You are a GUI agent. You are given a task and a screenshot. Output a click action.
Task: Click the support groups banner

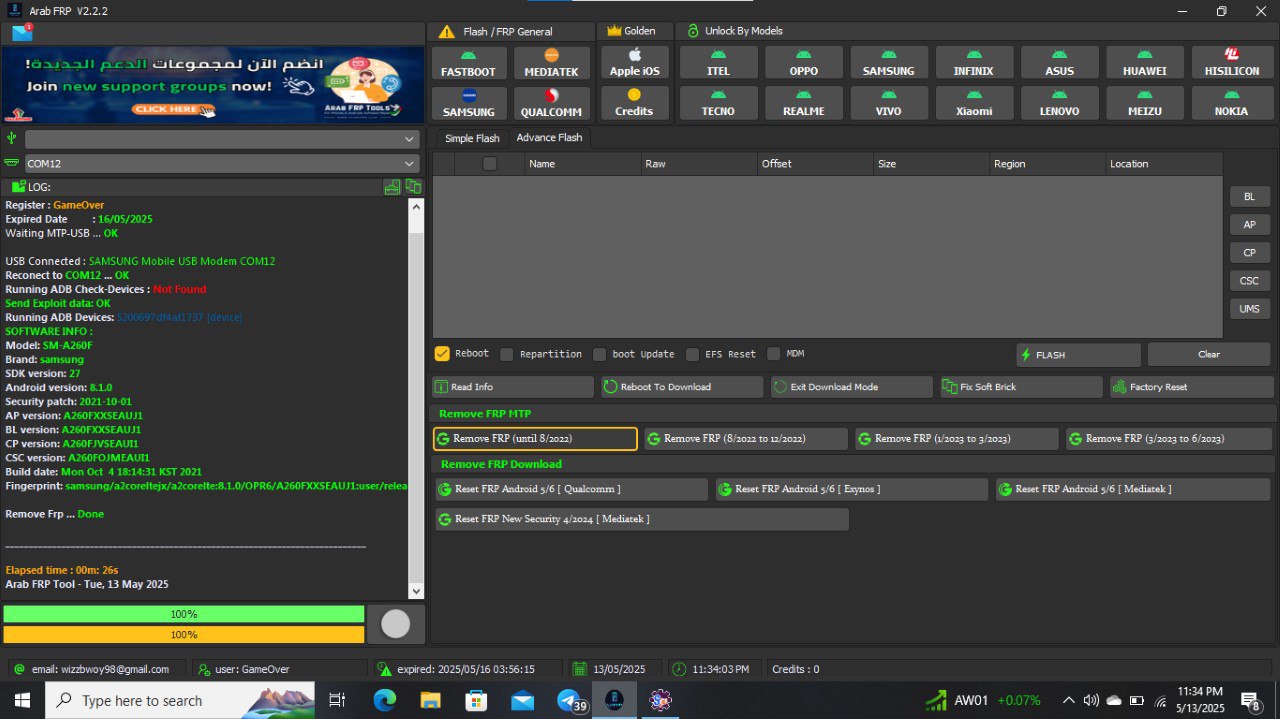pyautogui.click(x=212, y=85)
